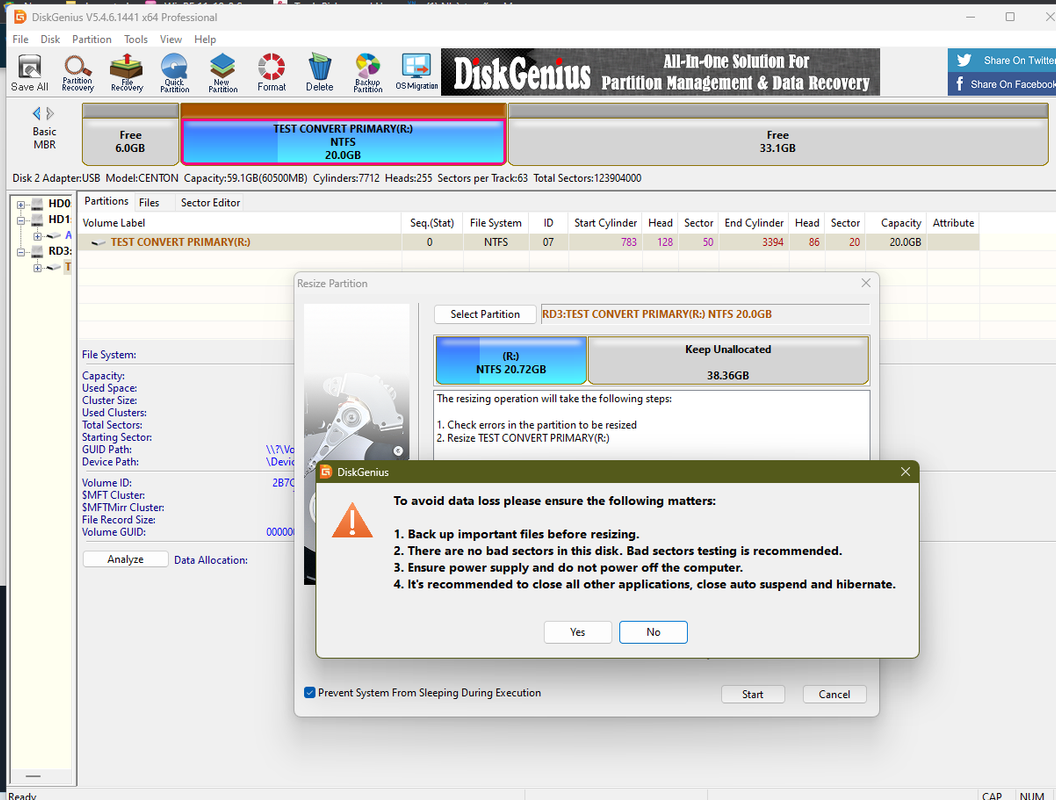This screenshot has height=800, width=1056.
Task: Click the RD3:TEST CONVERT PRIMARY partition field
Action: [705, 314]
